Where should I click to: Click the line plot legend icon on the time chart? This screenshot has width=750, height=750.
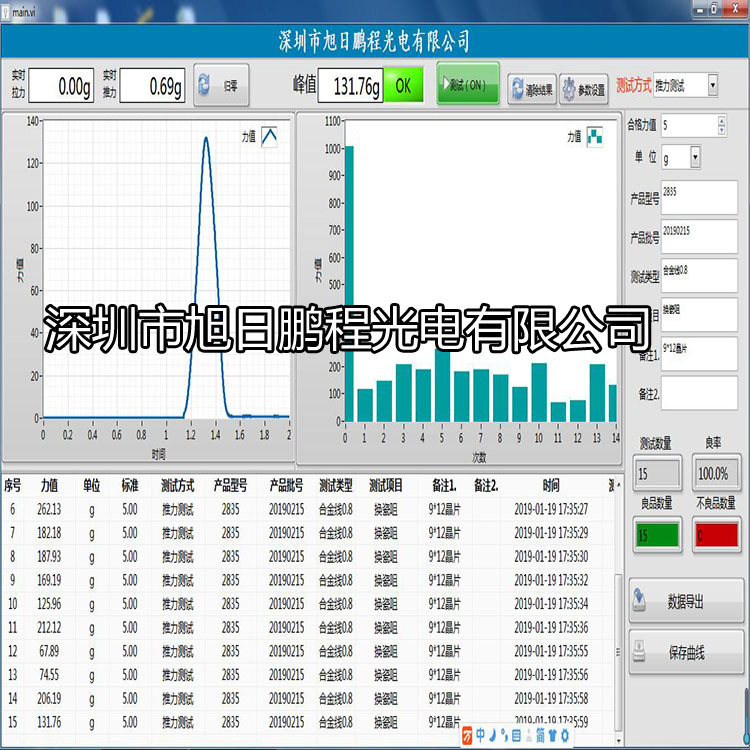click(269, 137)
